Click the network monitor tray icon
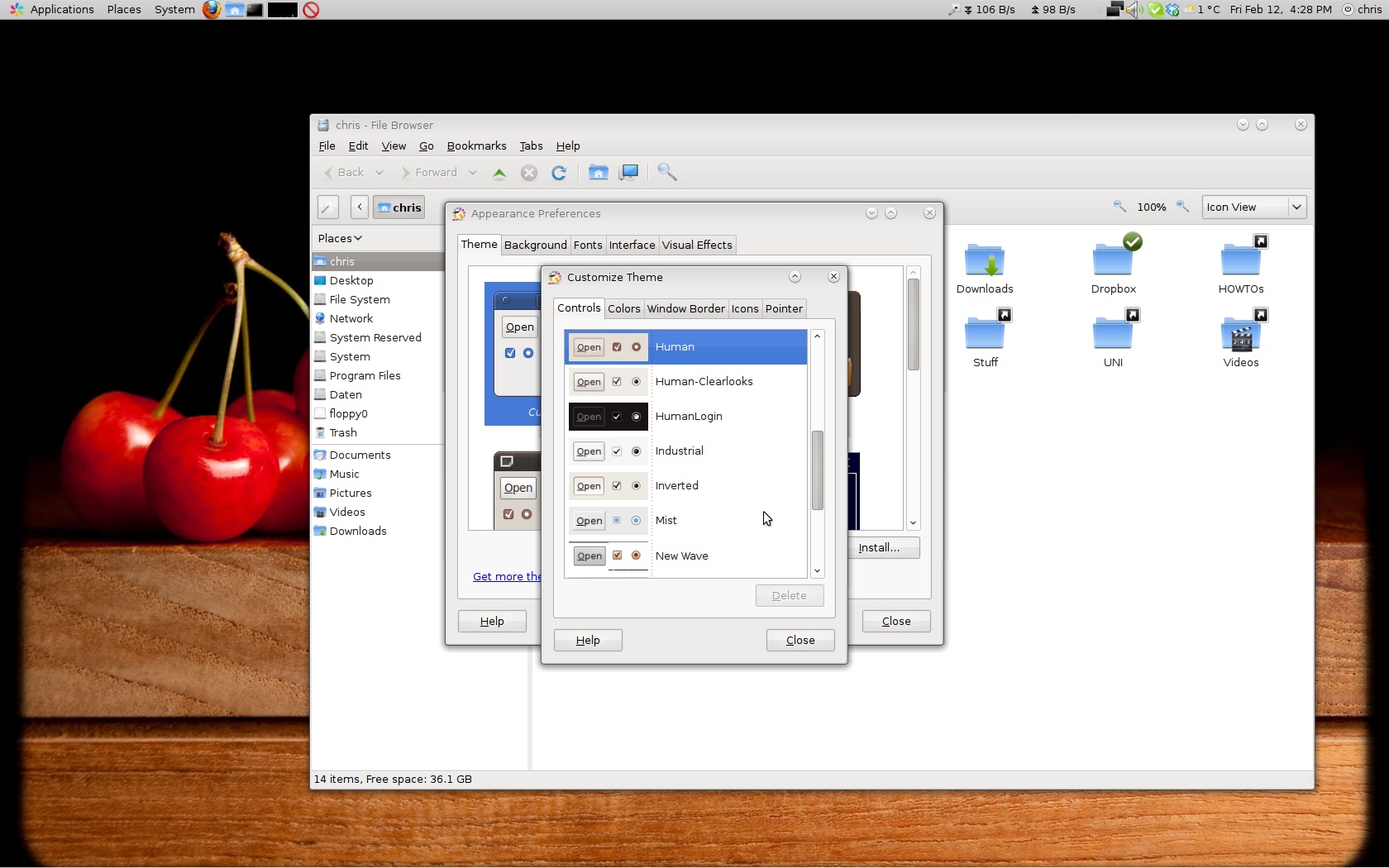This screenshot has height=868, width=1389. (x=1115, y=10)
